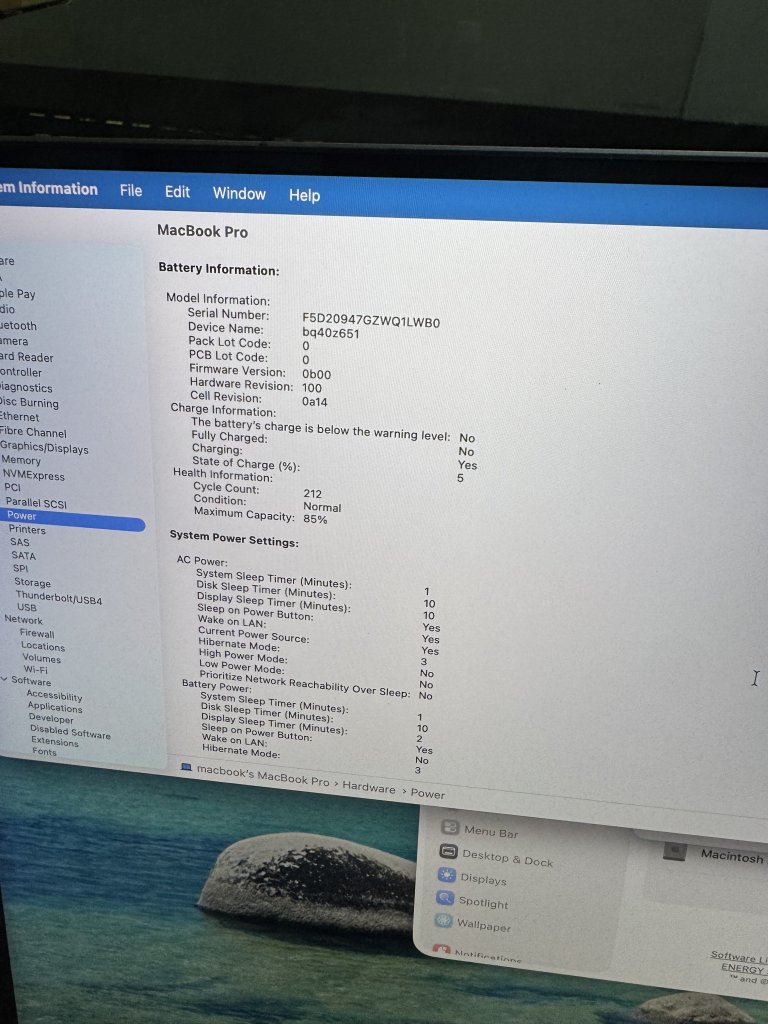Select Fibre Channel in the sidebar
This screenshot has width=768, height=1024.
tap(33, 432)
